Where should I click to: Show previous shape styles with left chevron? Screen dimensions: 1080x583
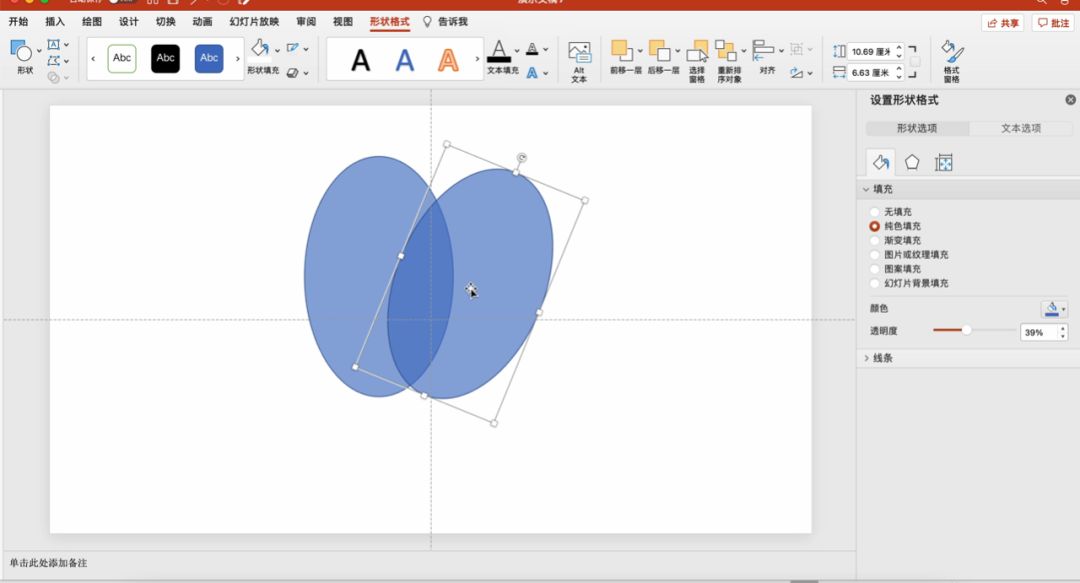(x=93, y=59)
